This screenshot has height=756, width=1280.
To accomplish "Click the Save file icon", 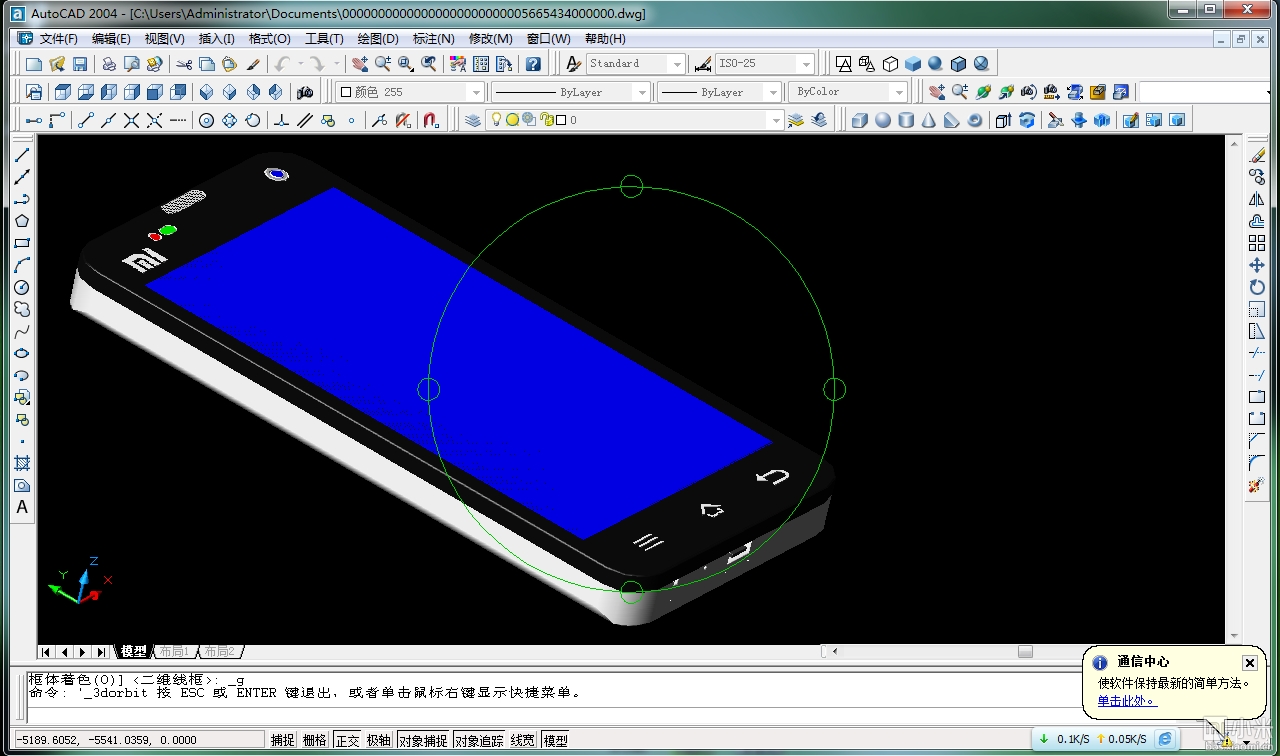I will click(x=80, y=64).
